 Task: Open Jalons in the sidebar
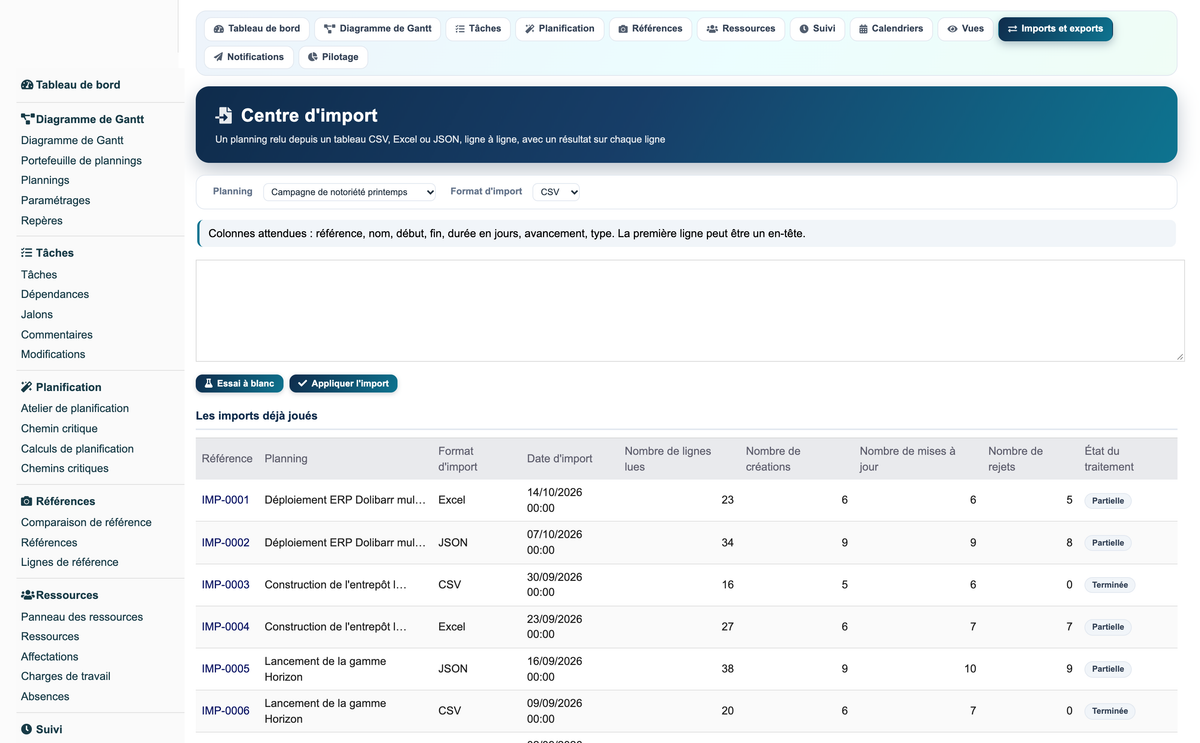click(x=37, y=314)
